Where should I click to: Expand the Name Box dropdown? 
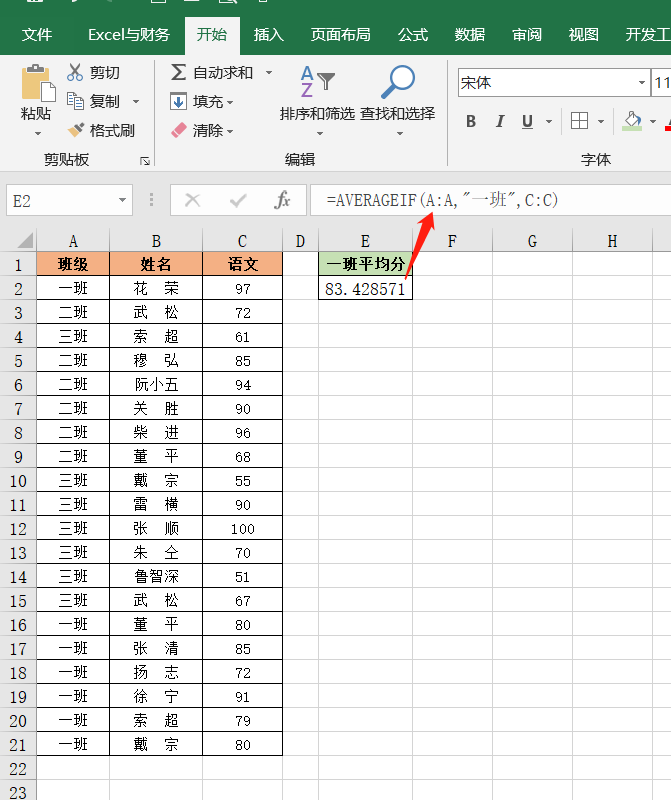pyautogui.click(x=122, y=200)
